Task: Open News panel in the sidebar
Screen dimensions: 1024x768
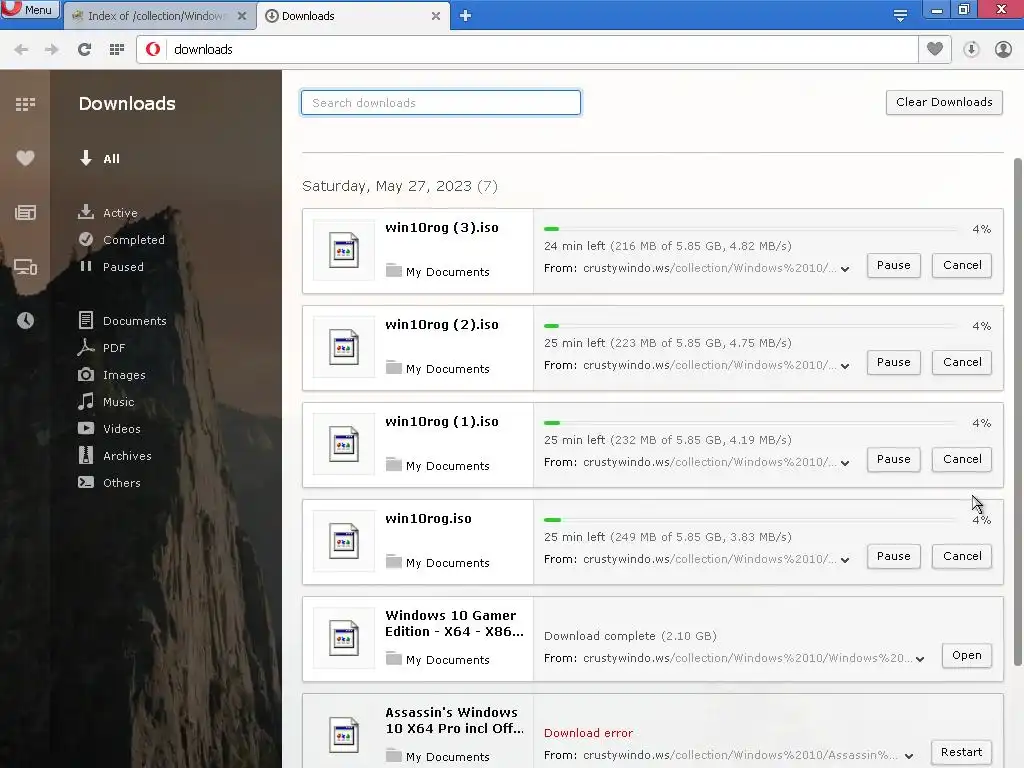Action: (25, 212)
